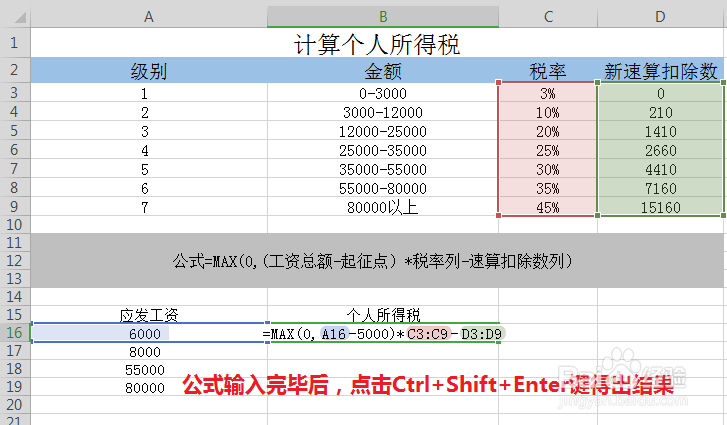Click the 级别 header cell
This screenshot has height=425, width=727.
pyautogui.click(x=149, y=70)
